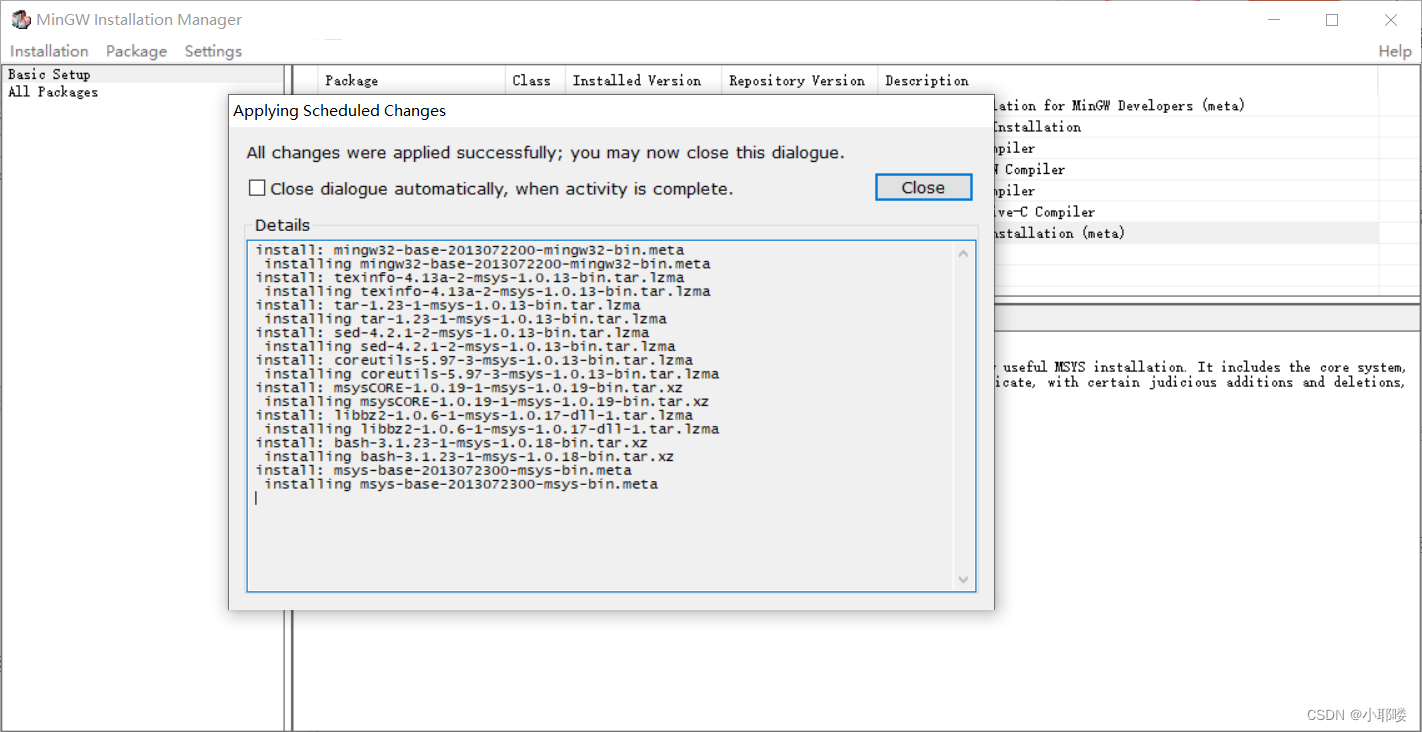
Task: Click the log line 'install: sed-4.2.1-2-msys-1.0.13-bin.tar.lzma'
Action: point(452,333)
